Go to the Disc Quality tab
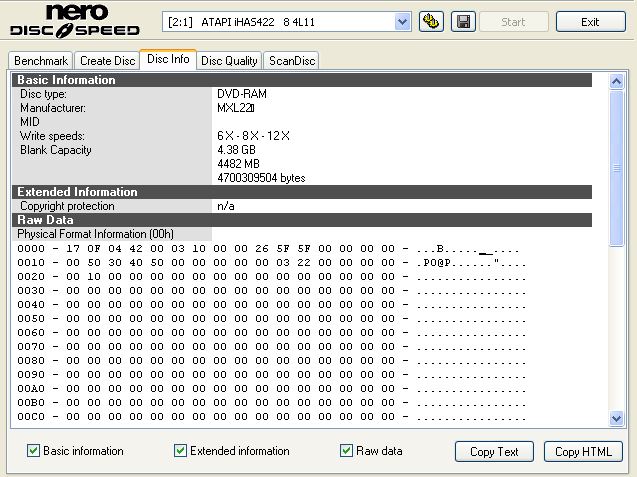 (x=229, y=61)
